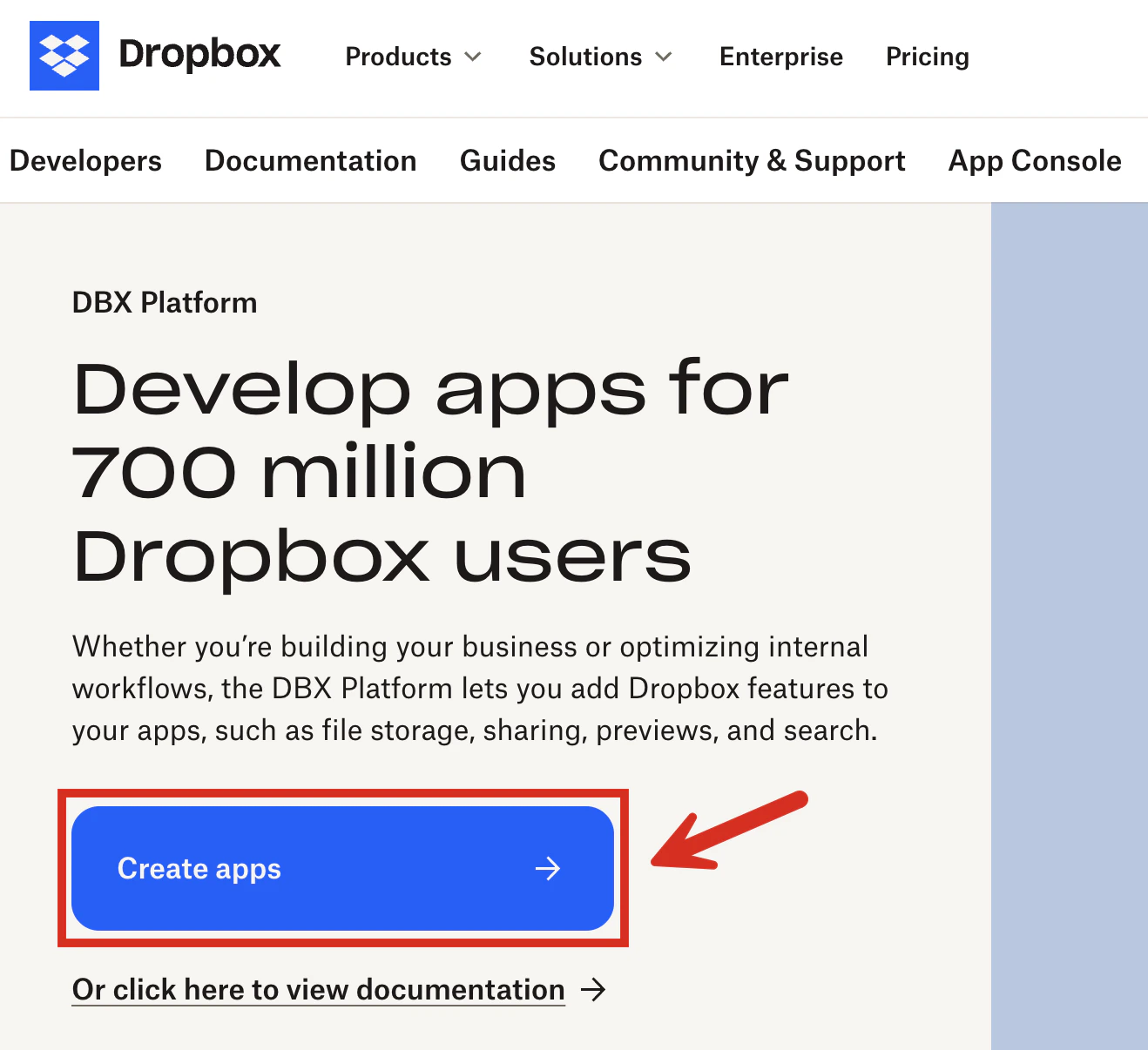This screenshot has width=1148, height=1050.
Task: Expand the chevron beside Products
Action: coord(472,57)
